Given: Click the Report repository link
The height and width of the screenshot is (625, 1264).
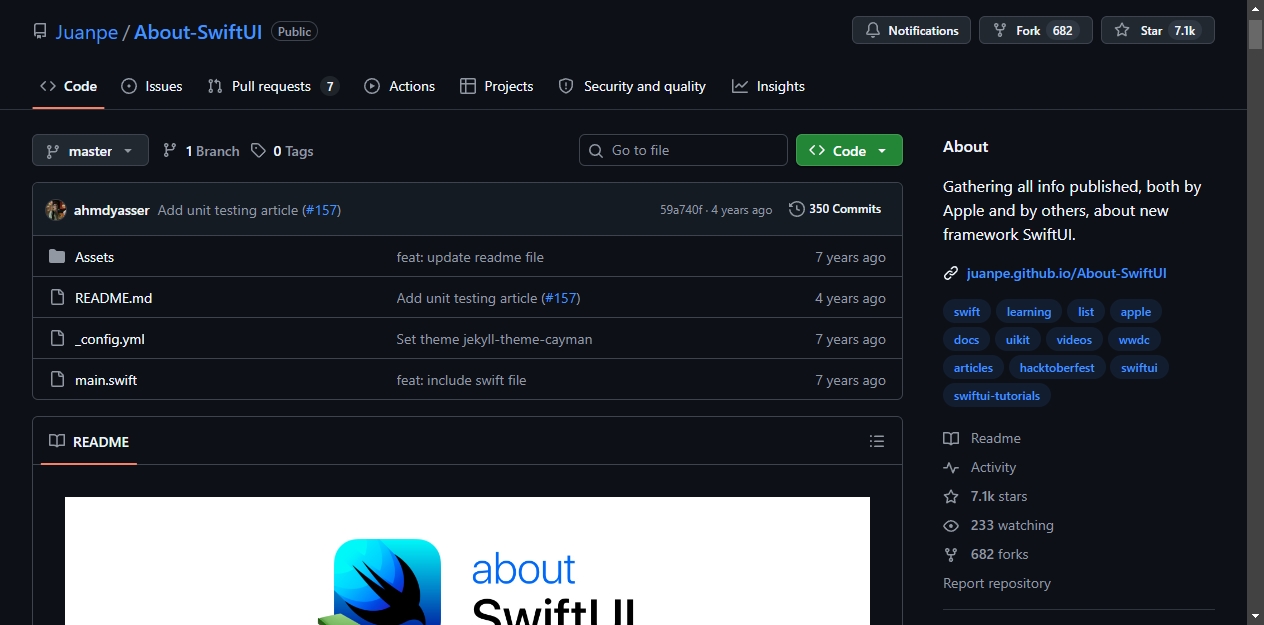Looking at the screenshot, I should [x=997, y=583].
